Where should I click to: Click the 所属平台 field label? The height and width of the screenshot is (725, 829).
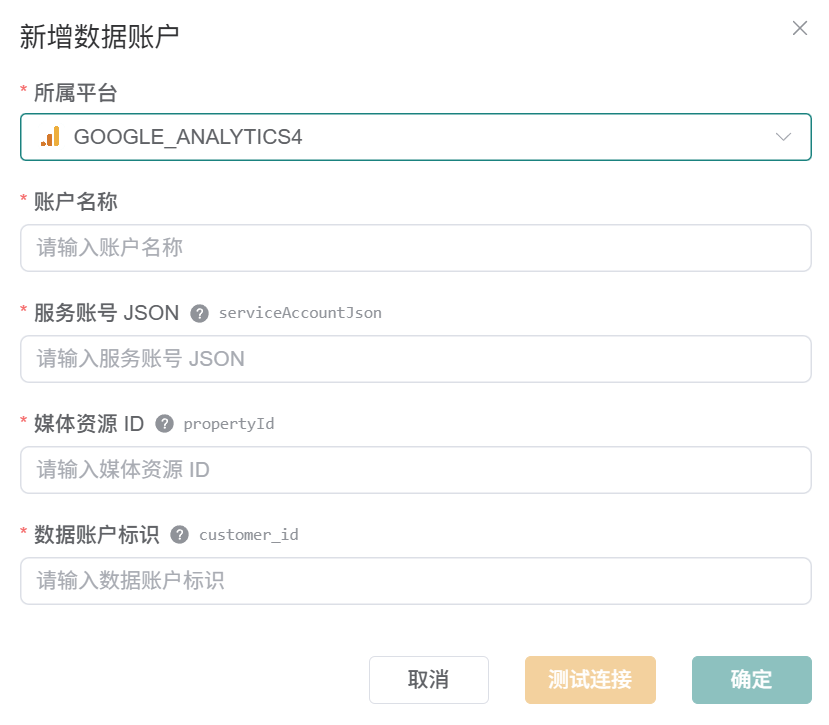[76, 93]
